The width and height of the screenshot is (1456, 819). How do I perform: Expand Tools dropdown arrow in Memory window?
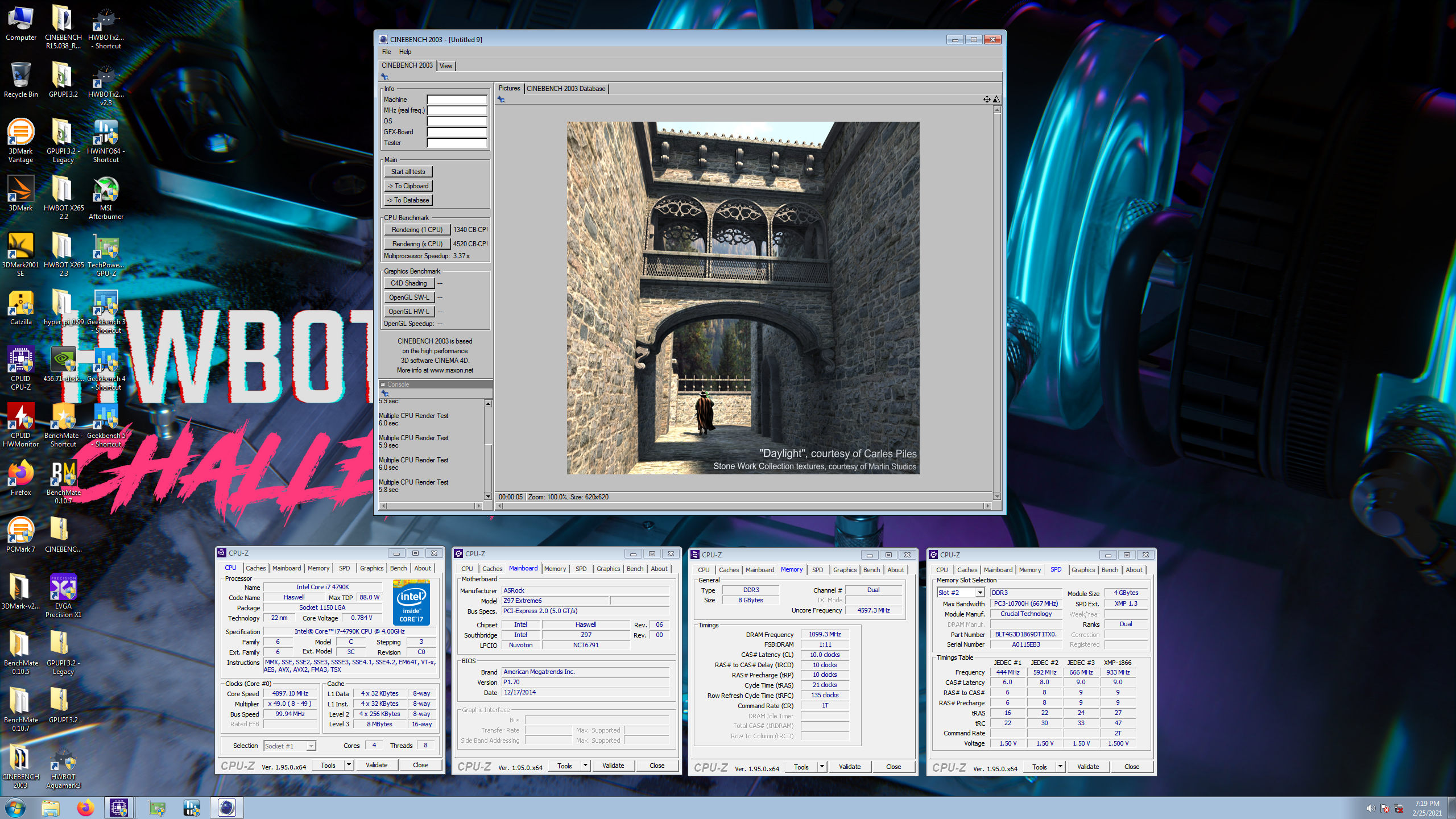pos(822,767)
